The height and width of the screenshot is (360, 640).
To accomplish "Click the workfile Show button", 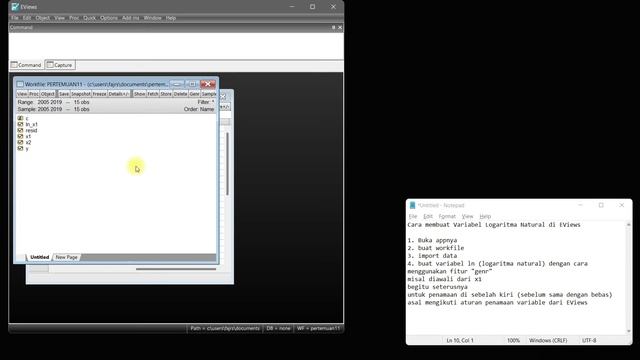I will pyautogui.click(x=140, y=94).
